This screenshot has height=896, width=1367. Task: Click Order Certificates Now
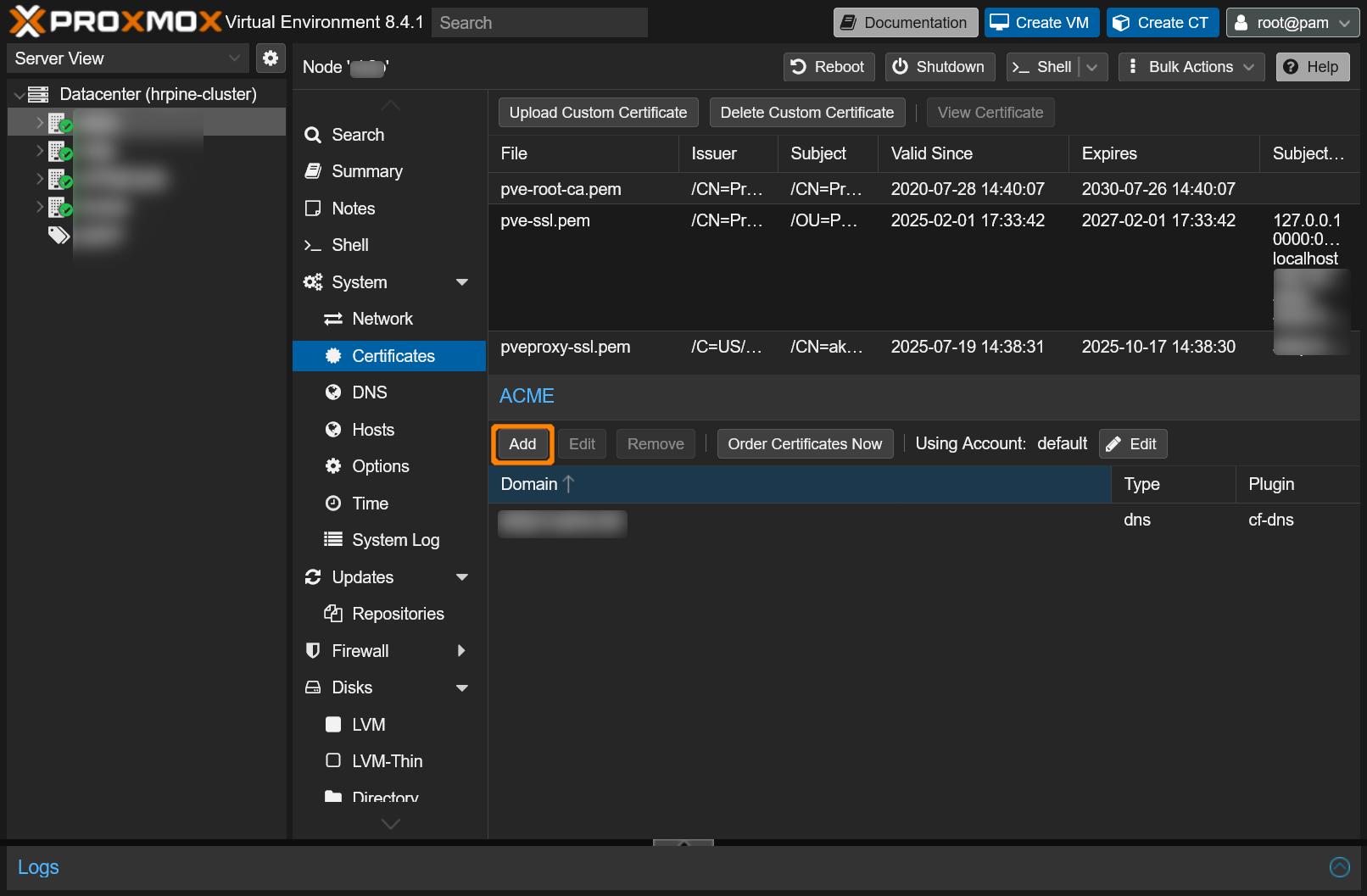(x=804, y=443)
